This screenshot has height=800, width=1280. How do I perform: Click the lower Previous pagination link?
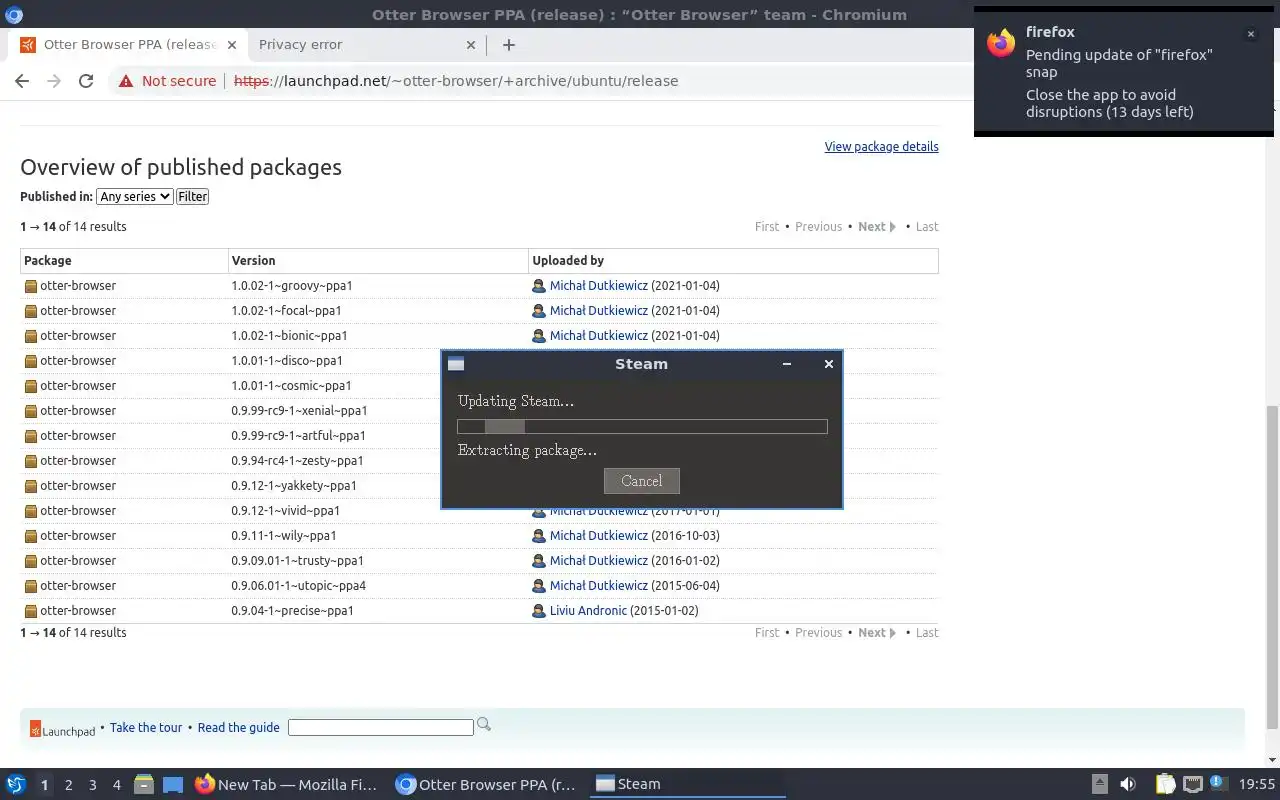818,632
